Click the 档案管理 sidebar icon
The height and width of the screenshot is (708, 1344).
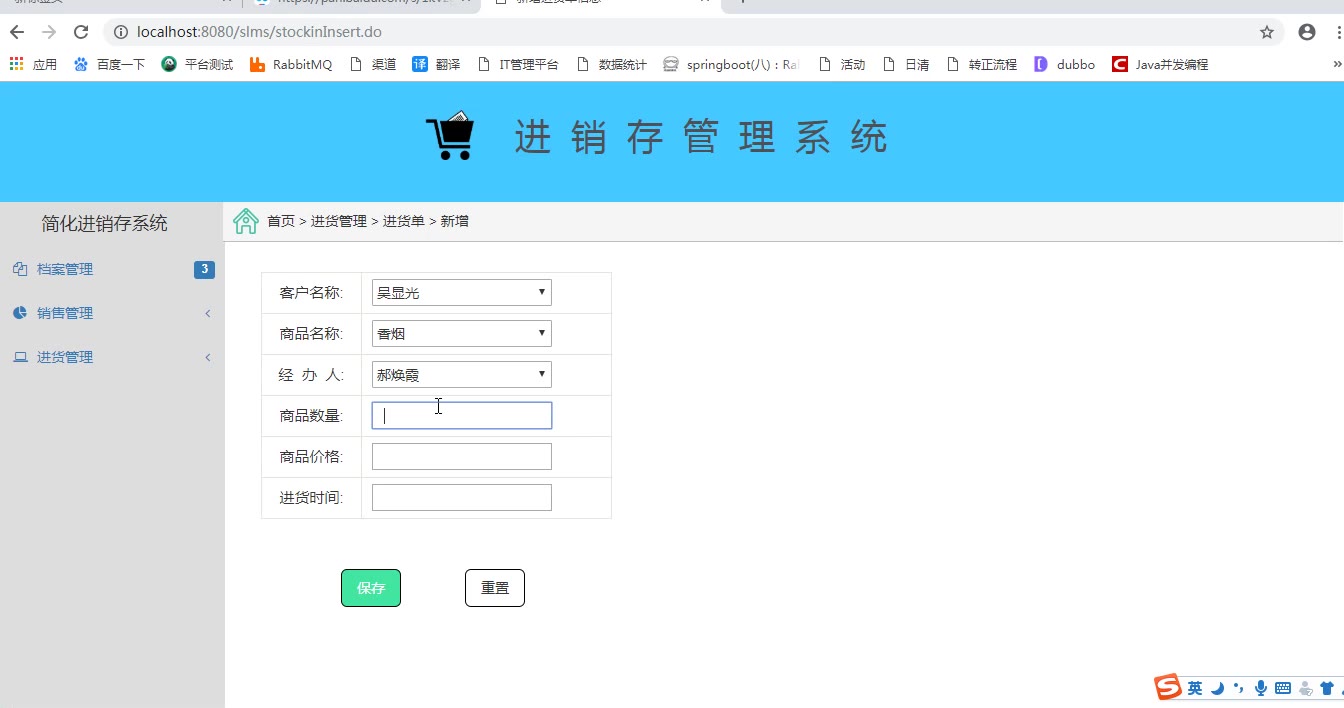(x=20, y=269)
